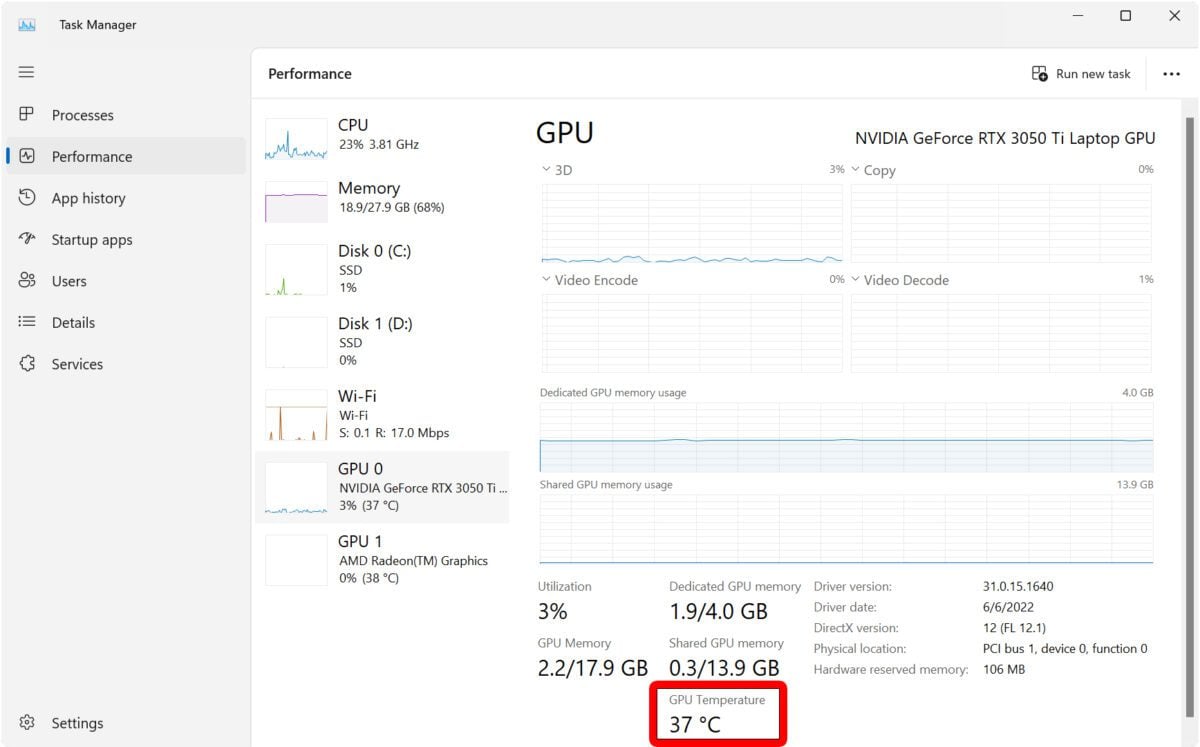Switch to the App history page
This screenshot has width=1200, height=747.
tap(126, 198)
